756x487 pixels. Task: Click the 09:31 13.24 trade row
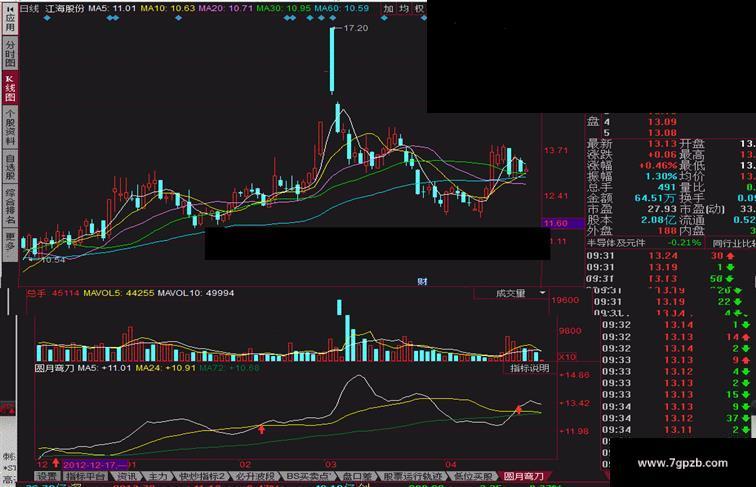tap(661, 256)
